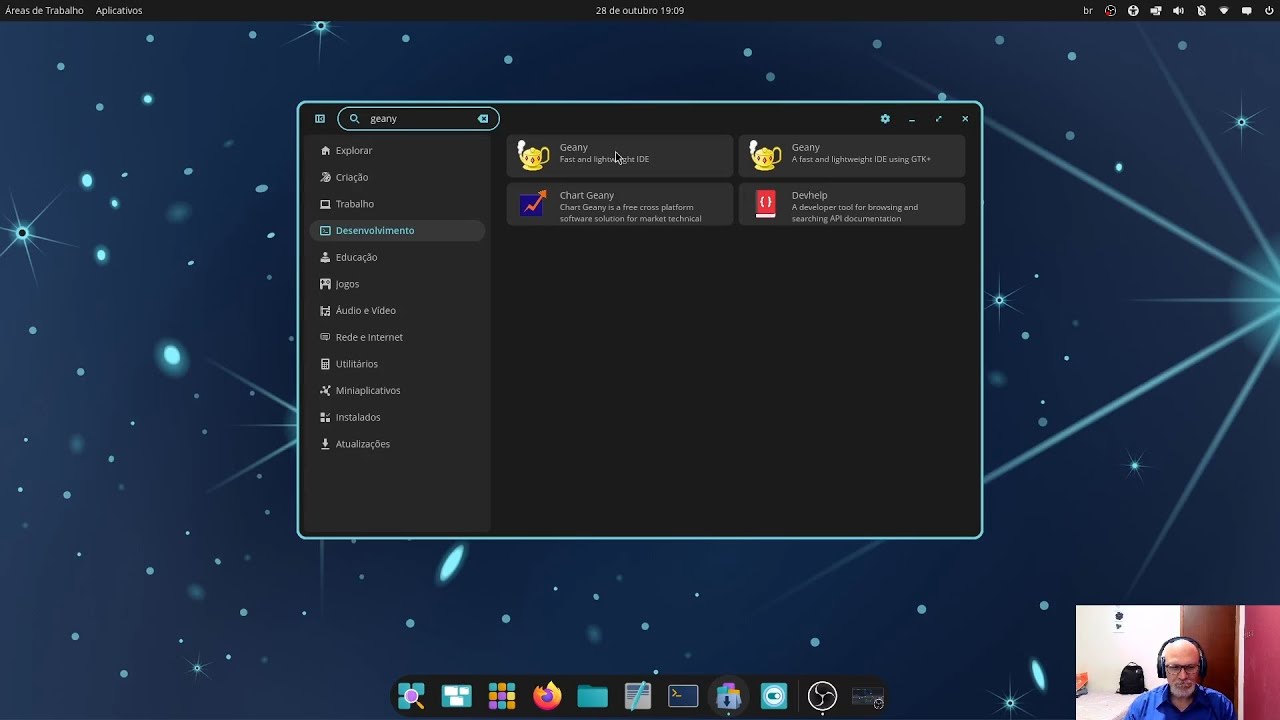Open the power menu in the top bar
This screenshot has width=1280, height=720.
pos(1270,10)
